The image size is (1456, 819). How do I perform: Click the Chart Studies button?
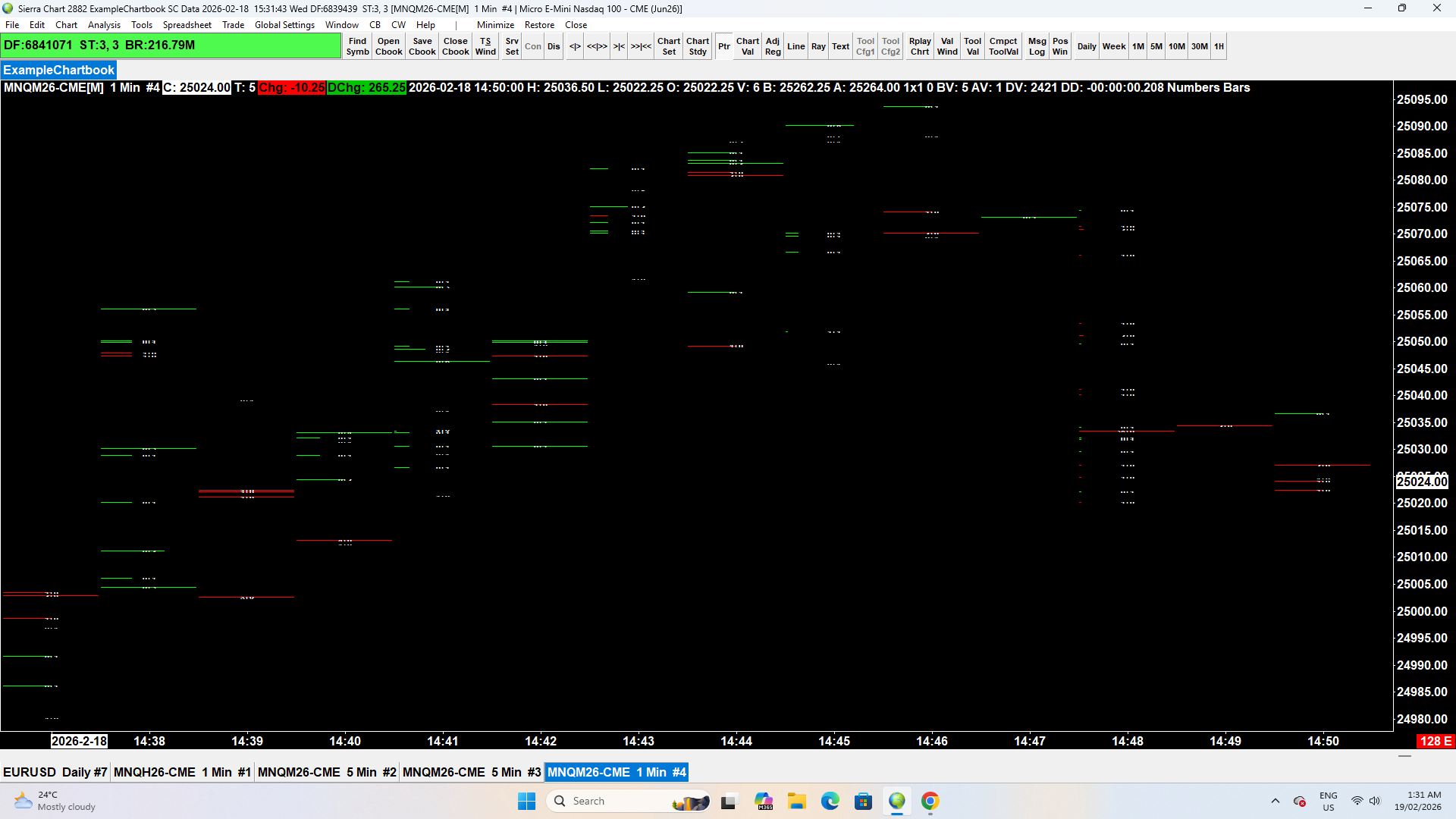click(x=698, y=46)
